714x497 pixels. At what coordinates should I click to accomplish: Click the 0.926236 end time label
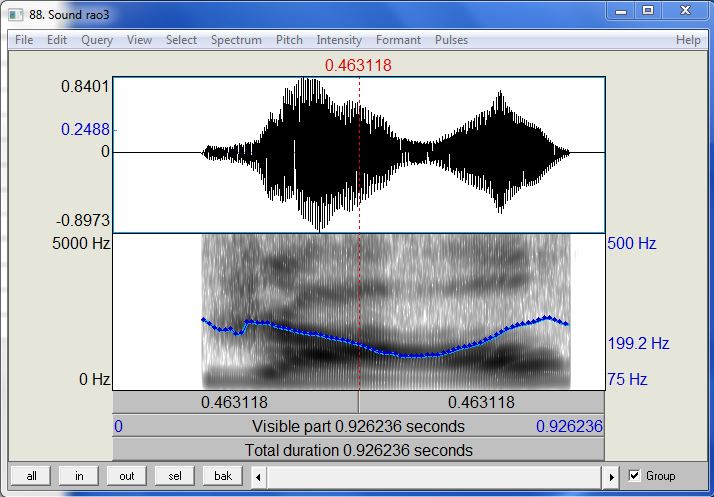point(569,426)
